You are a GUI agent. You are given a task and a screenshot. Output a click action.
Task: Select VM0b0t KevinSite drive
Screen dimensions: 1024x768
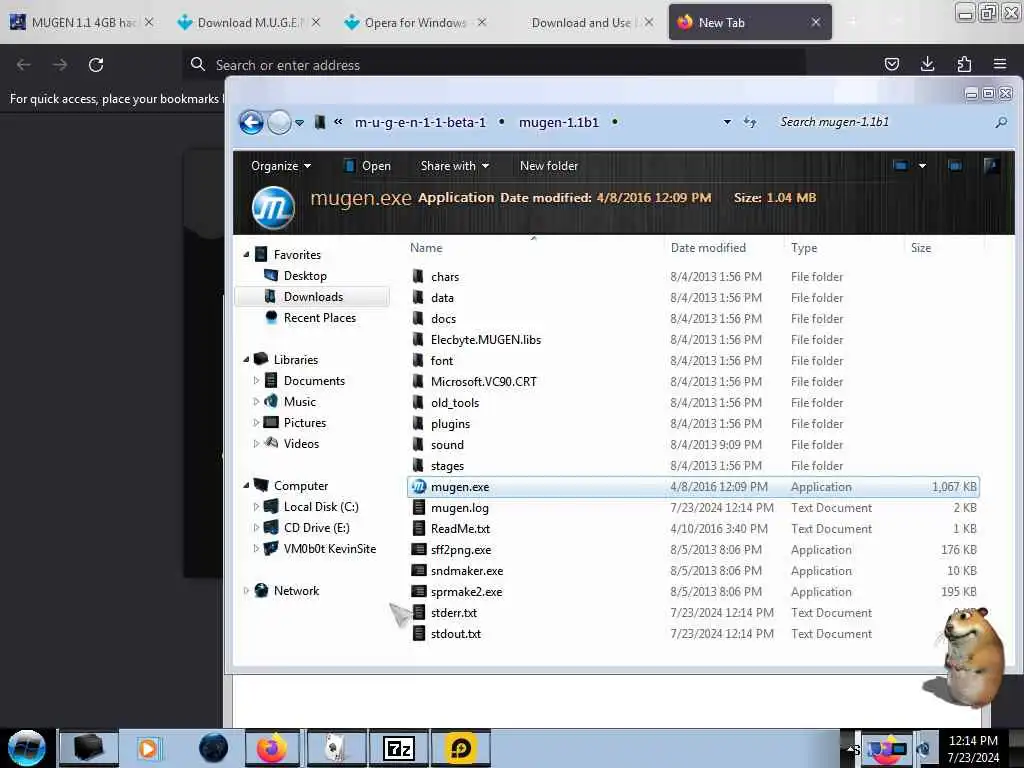329,549
